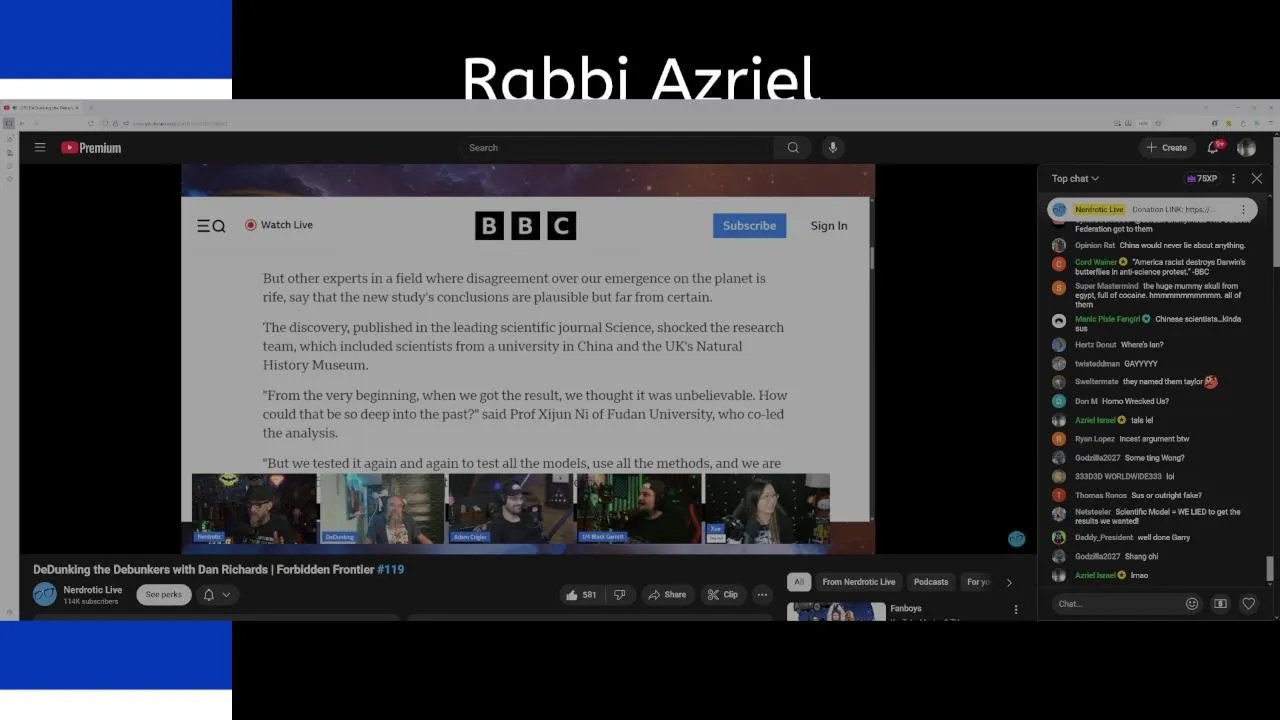Open the account avatar menu
The width and height of the screenshot is (1280, 720).
pyautogui.click(x=1246, y=148)
